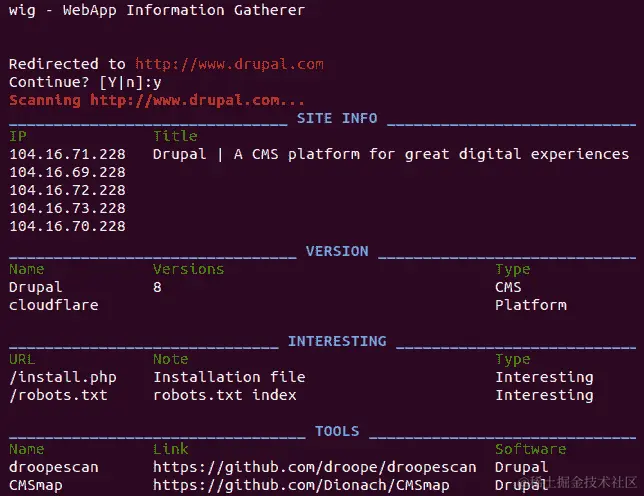Select IP address 104.16.71.228
The image size is (644, 496).
pyautogui.click(x=67, y=154)
